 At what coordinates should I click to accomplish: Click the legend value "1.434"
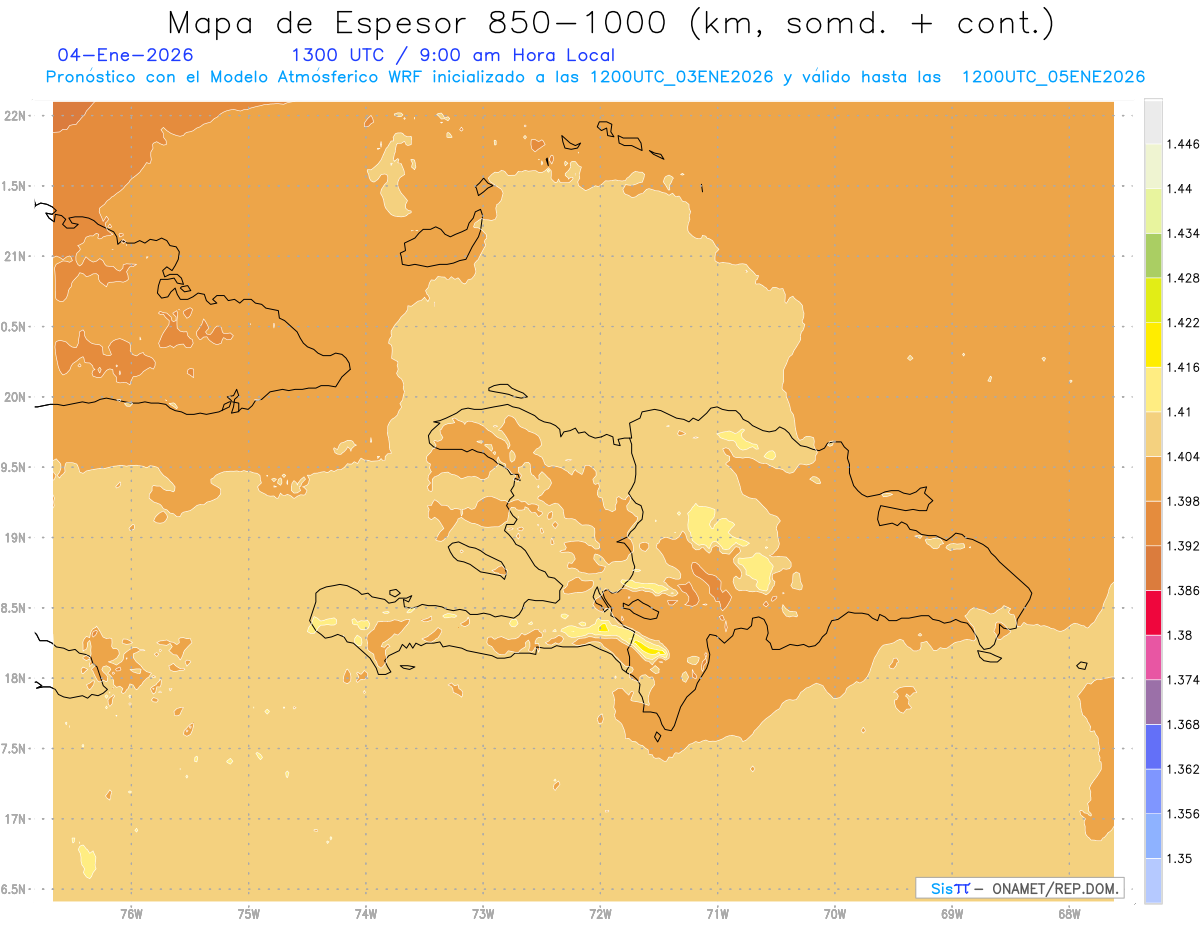click(1182, 233)
